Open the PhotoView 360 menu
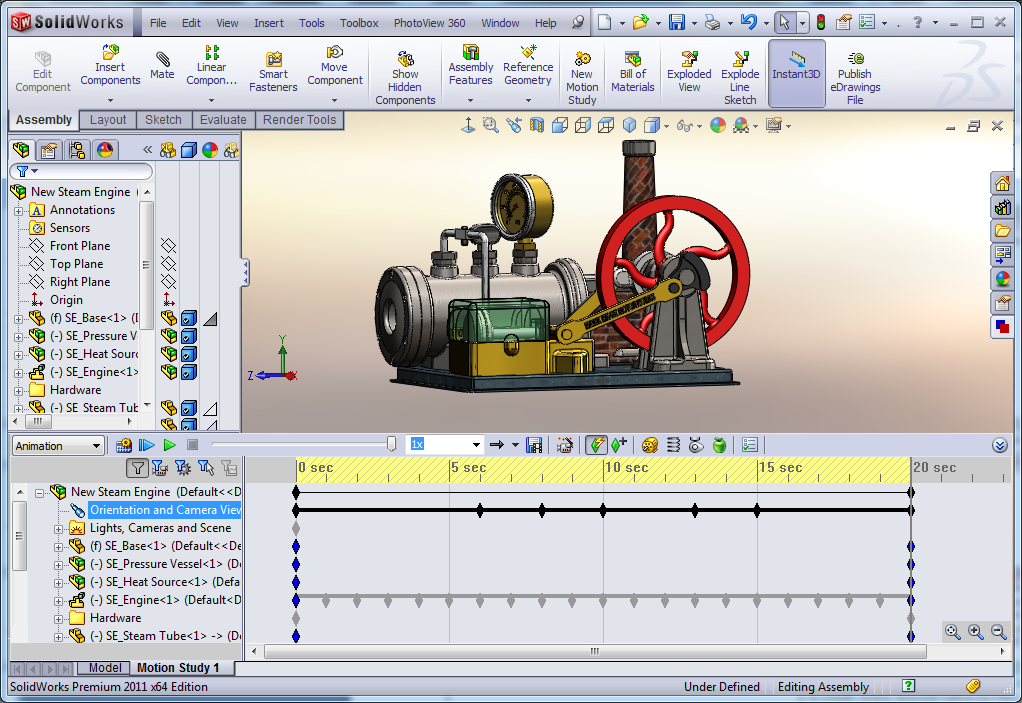This screenshot has width=1022, height=703. point(429,22)
